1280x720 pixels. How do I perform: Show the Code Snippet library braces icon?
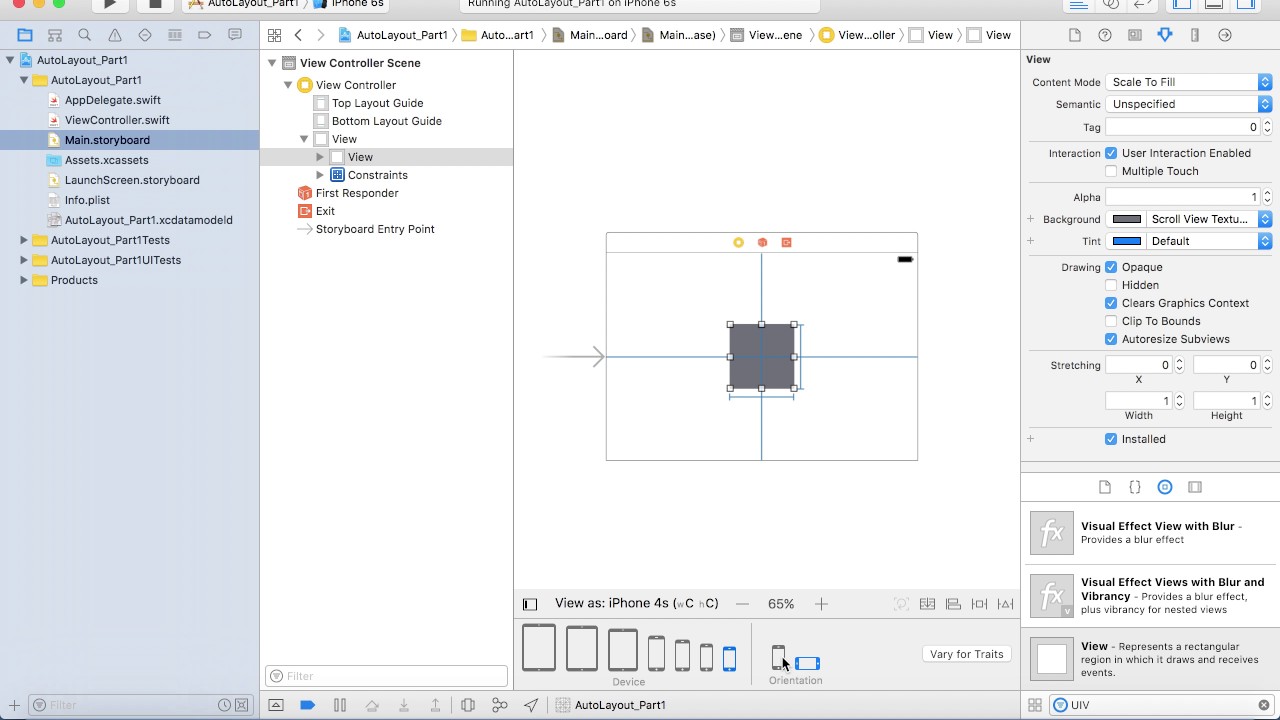(x=1135, y=487)
